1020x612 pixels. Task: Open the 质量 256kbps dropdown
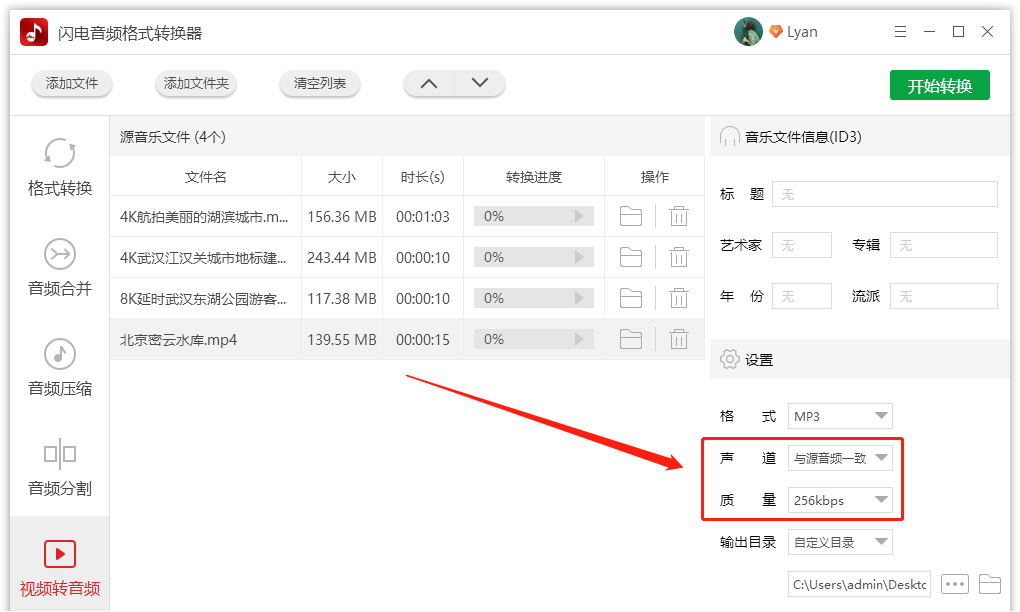pyautogui.click(x=840, y=500)
